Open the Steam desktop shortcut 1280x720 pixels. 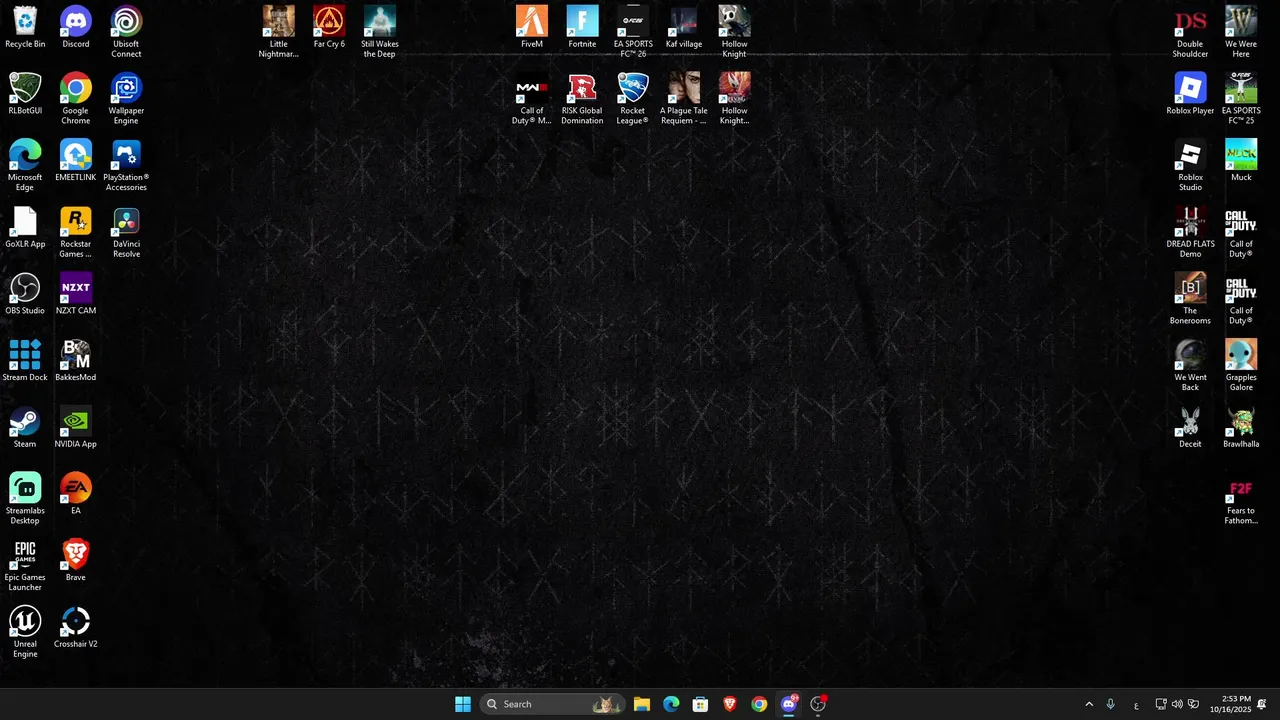click(x=25, y=428)
